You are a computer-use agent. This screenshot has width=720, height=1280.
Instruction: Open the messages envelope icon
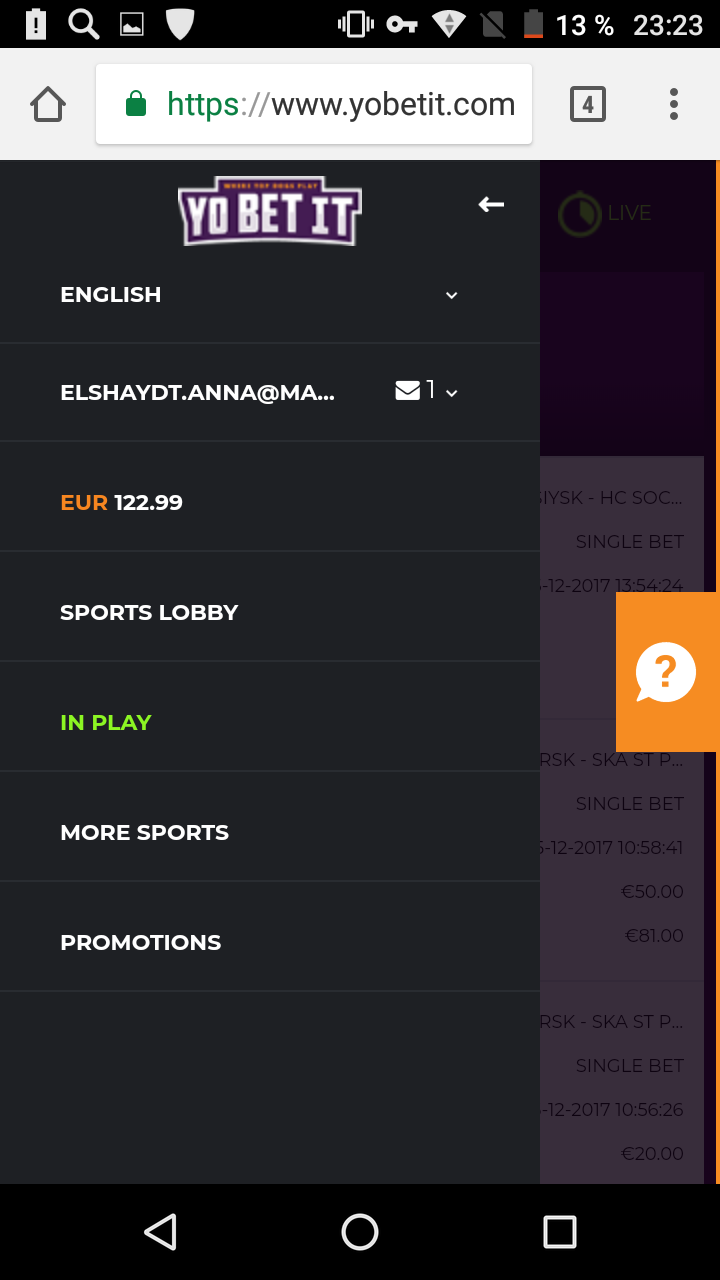[x=408, y=391]
